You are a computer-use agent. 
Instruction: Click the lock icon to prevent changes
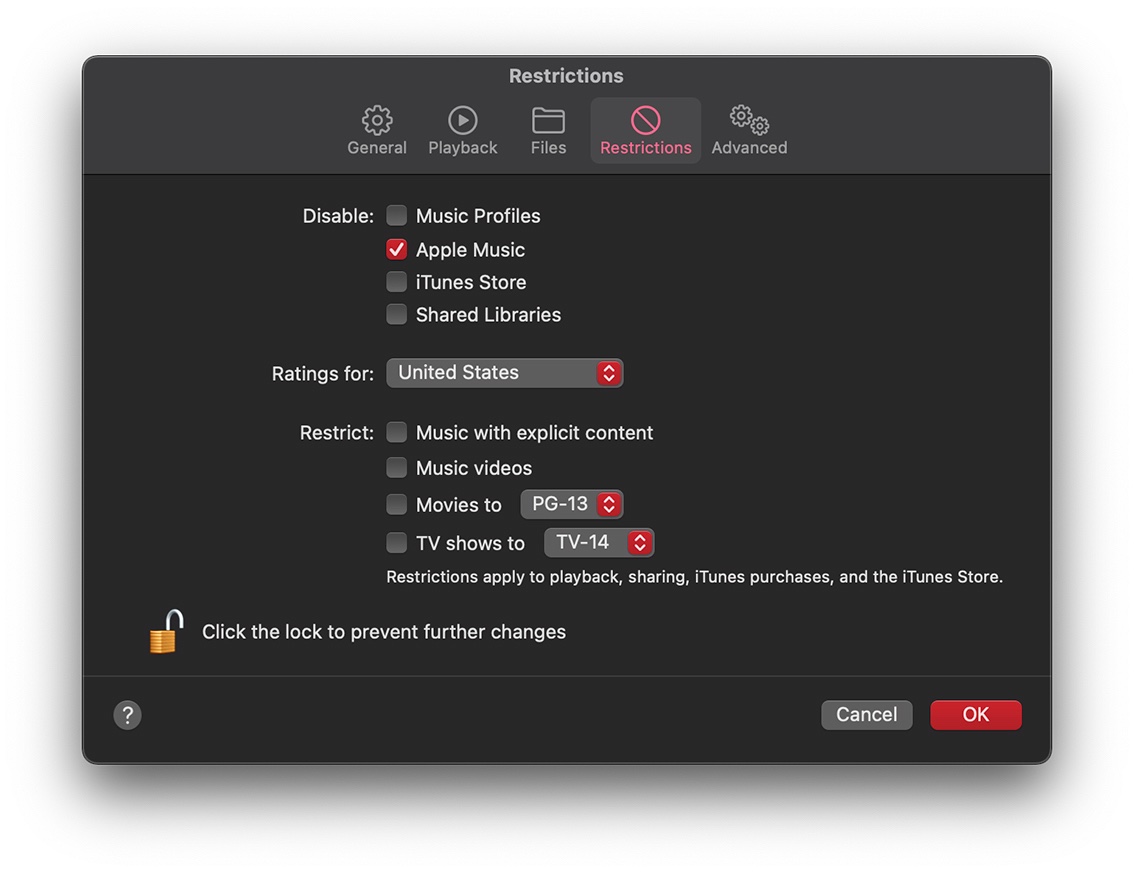tap(166, 631)
